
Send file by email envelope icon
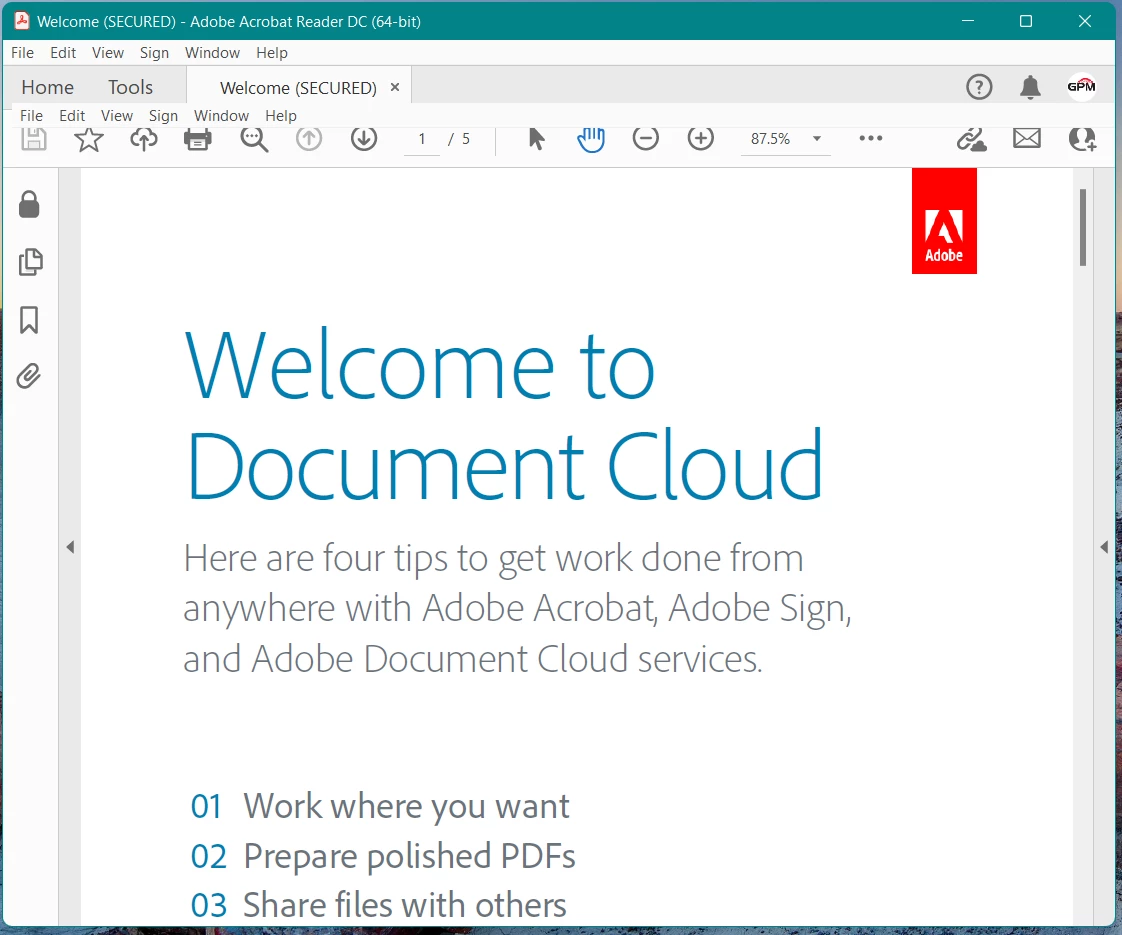tap(1027, 138)
